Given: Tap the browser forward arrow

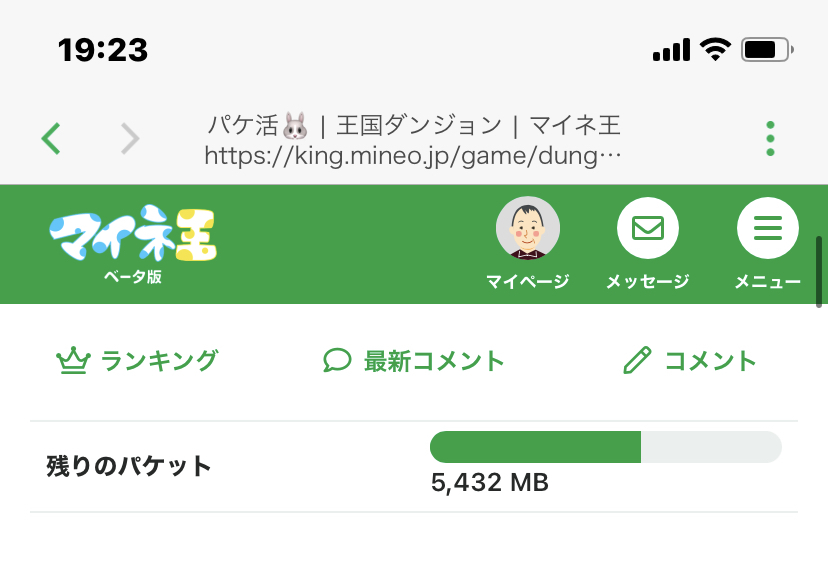Looking at the screenshot, I should [x=130, y=138].
